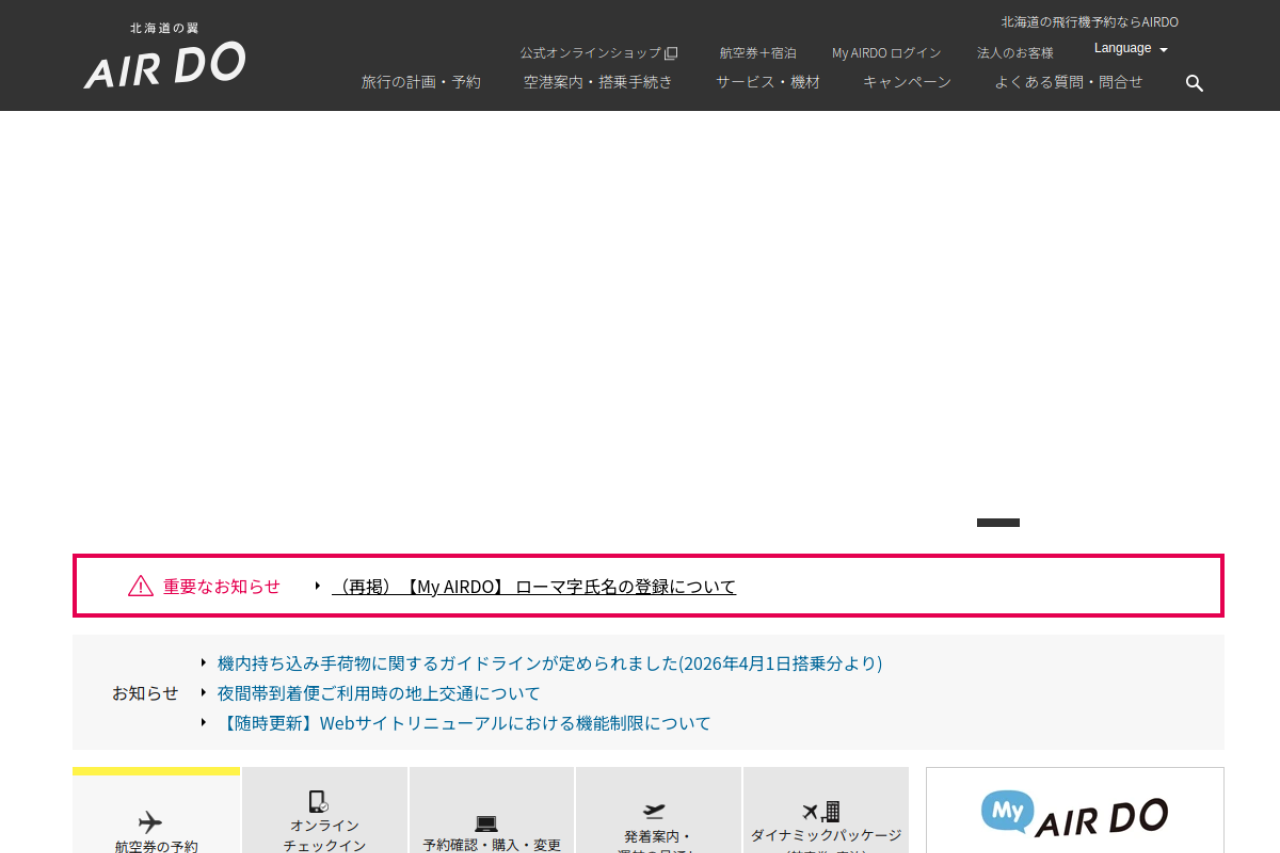This screenshot has height=853, width=1280.
Task: Open the 法人のお客様 link
Action: coord(1015,53)
